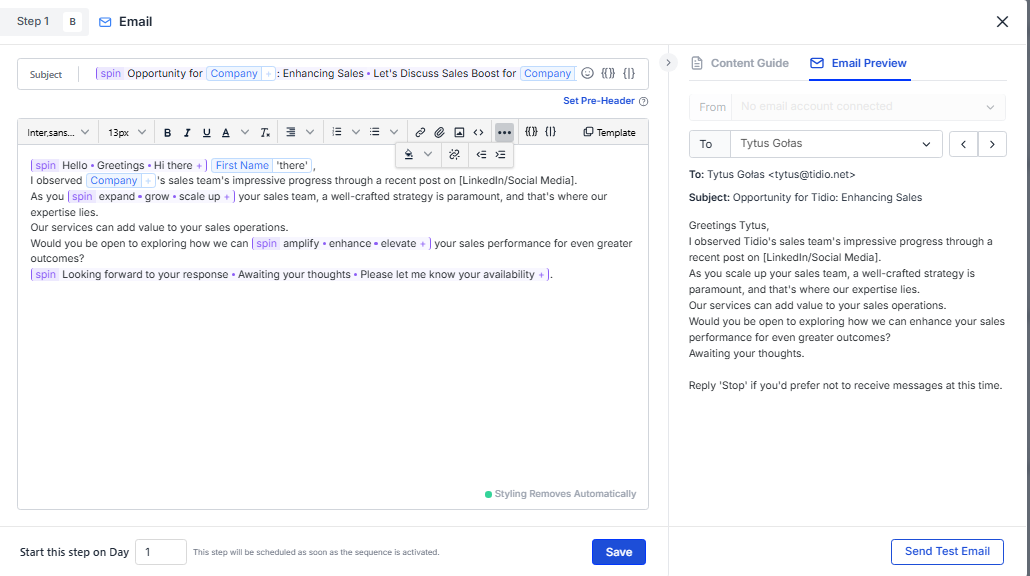Open the source code view
Screen dimensions: 1030x576
pos(478,133)
